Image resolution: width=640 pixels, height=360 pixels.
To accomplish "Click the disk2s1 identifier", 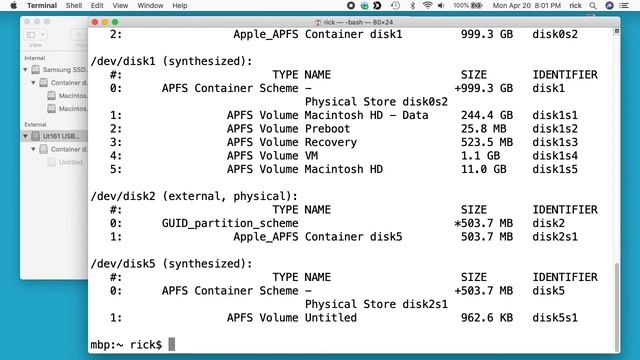I will tap(555, 237).
